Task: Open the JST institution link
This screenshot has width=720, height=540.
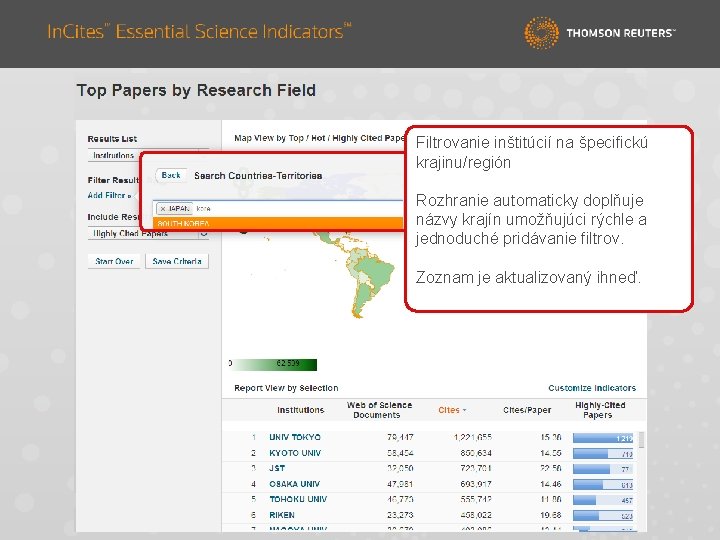Action: pos(277,468)
